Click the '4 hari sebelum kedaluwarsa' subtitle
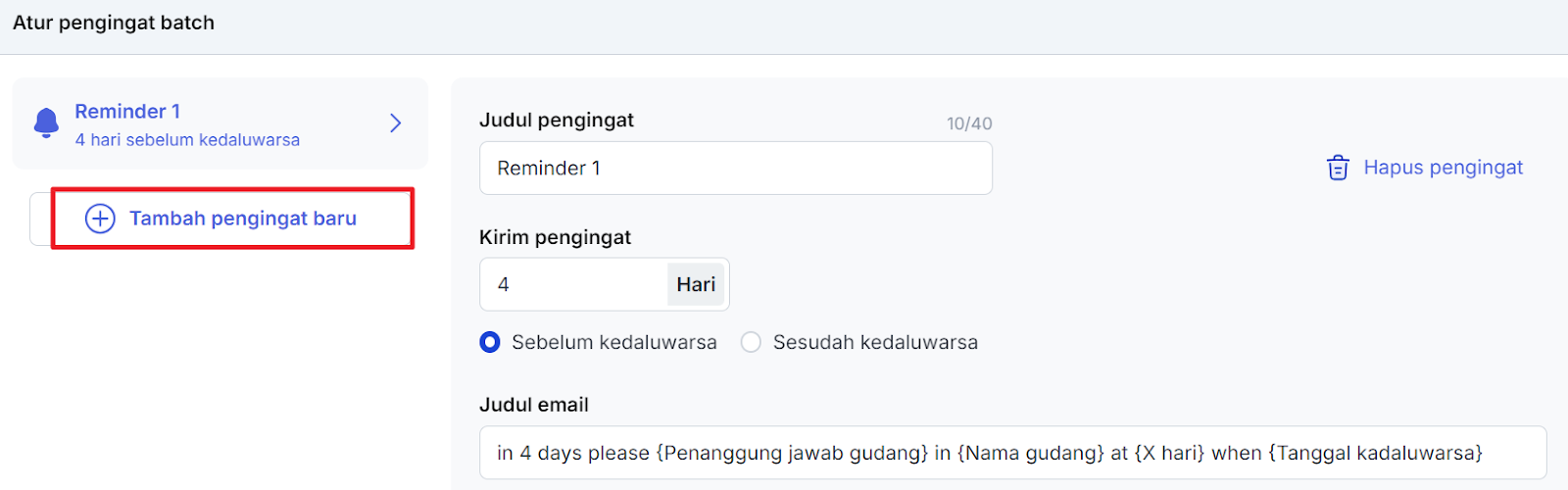Image resolution: width=1568 pixels, height=490 pixels. pyautogui.click(x=187, y=140)
